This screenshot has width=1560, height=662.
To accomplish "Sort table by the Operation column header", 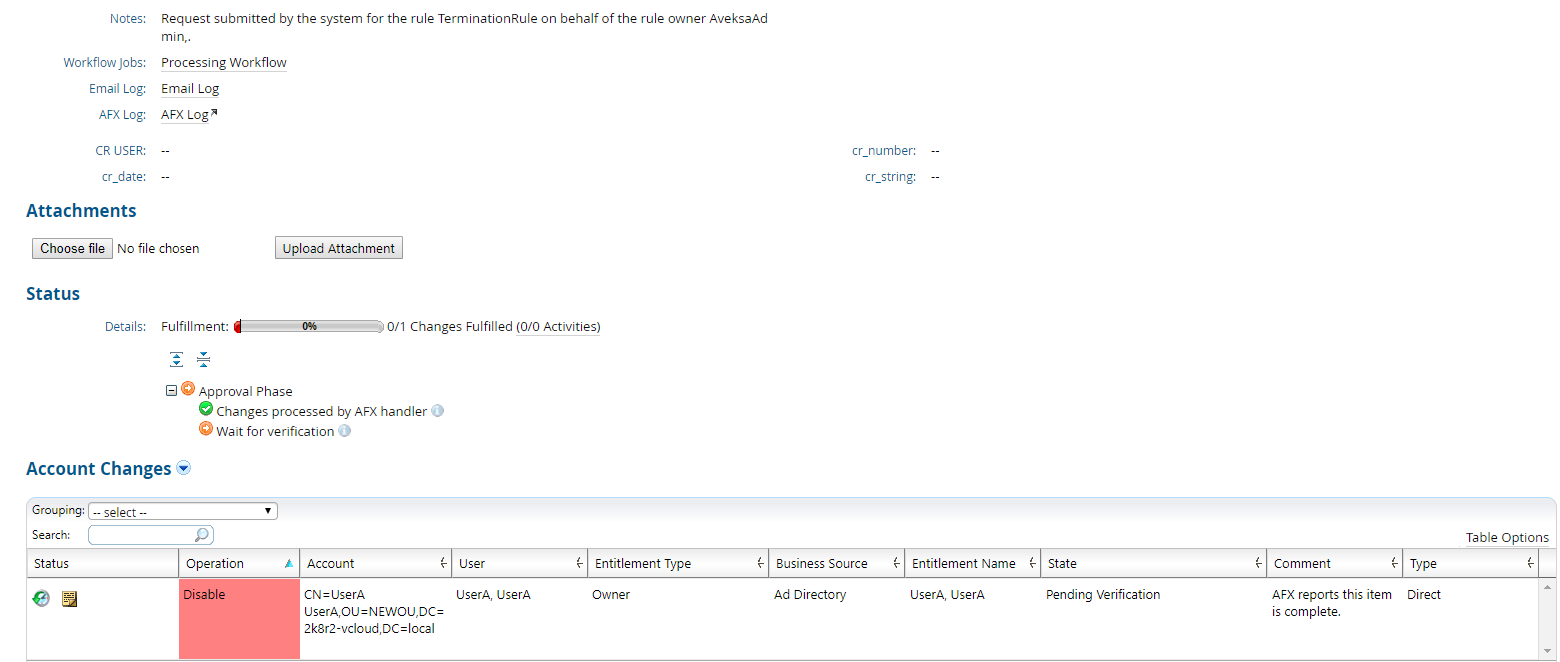I will [x=238, y=564].
